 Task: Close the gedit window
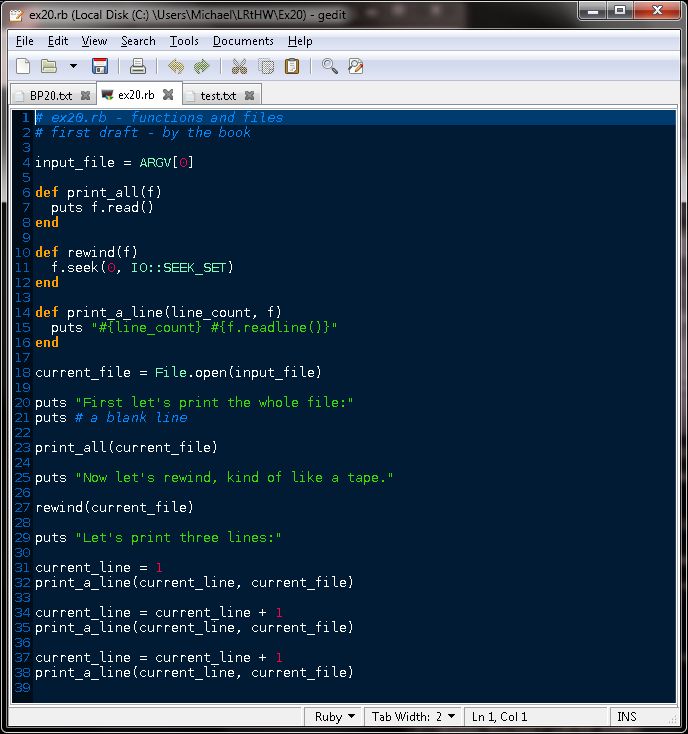(x=657, y=10)
